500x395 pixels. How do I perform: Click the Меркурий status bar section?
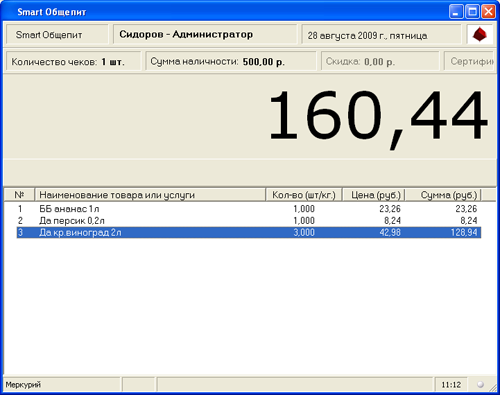click(62, 384)
